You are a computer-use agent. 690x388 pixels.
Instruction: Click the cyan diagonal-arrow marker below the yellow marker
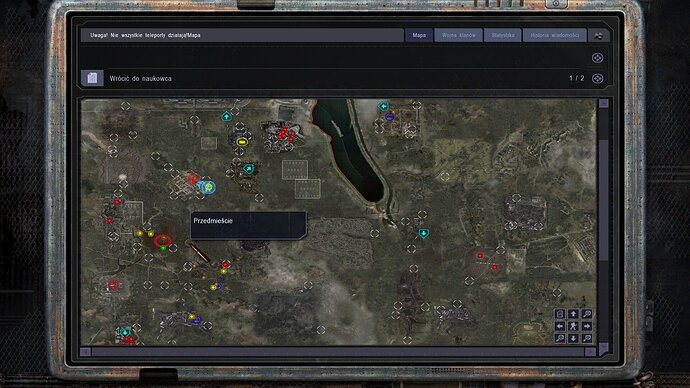click(x=249, y=168)
